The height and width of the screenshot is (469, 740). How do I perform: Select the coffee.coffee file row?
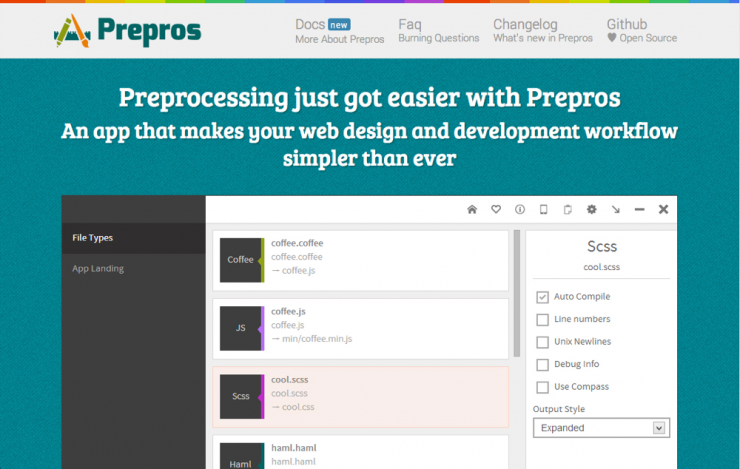pos(361,260)
